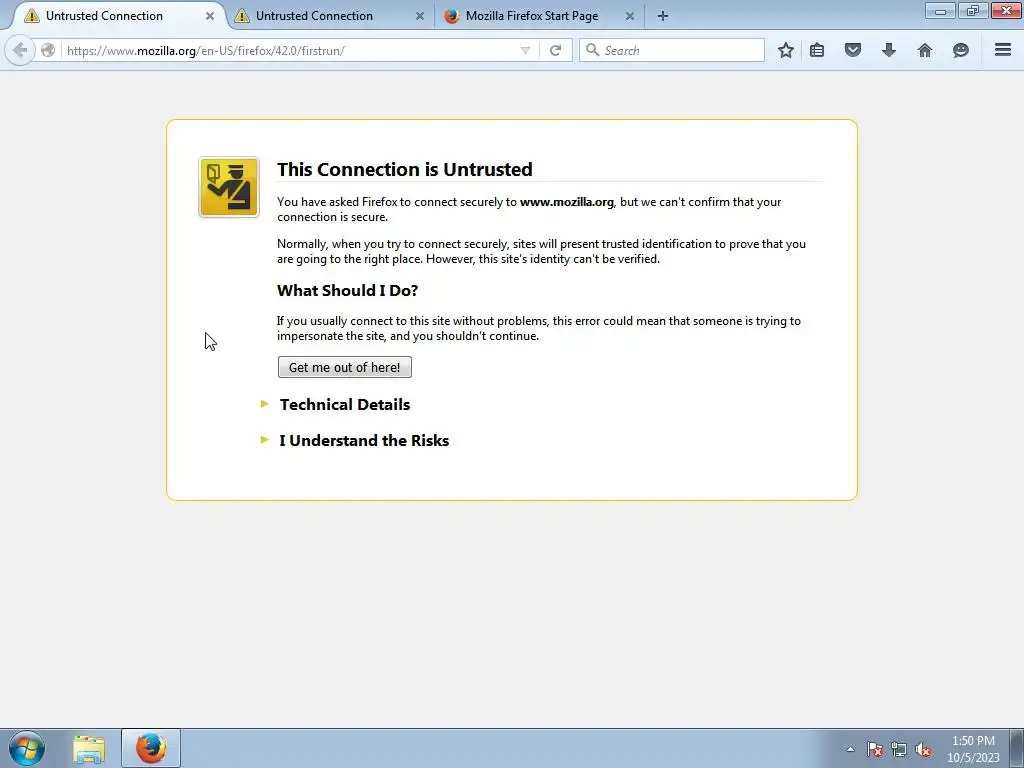Restore down the Firefox window
Screen dimensions: 1024x768
(x=973, y=10)
